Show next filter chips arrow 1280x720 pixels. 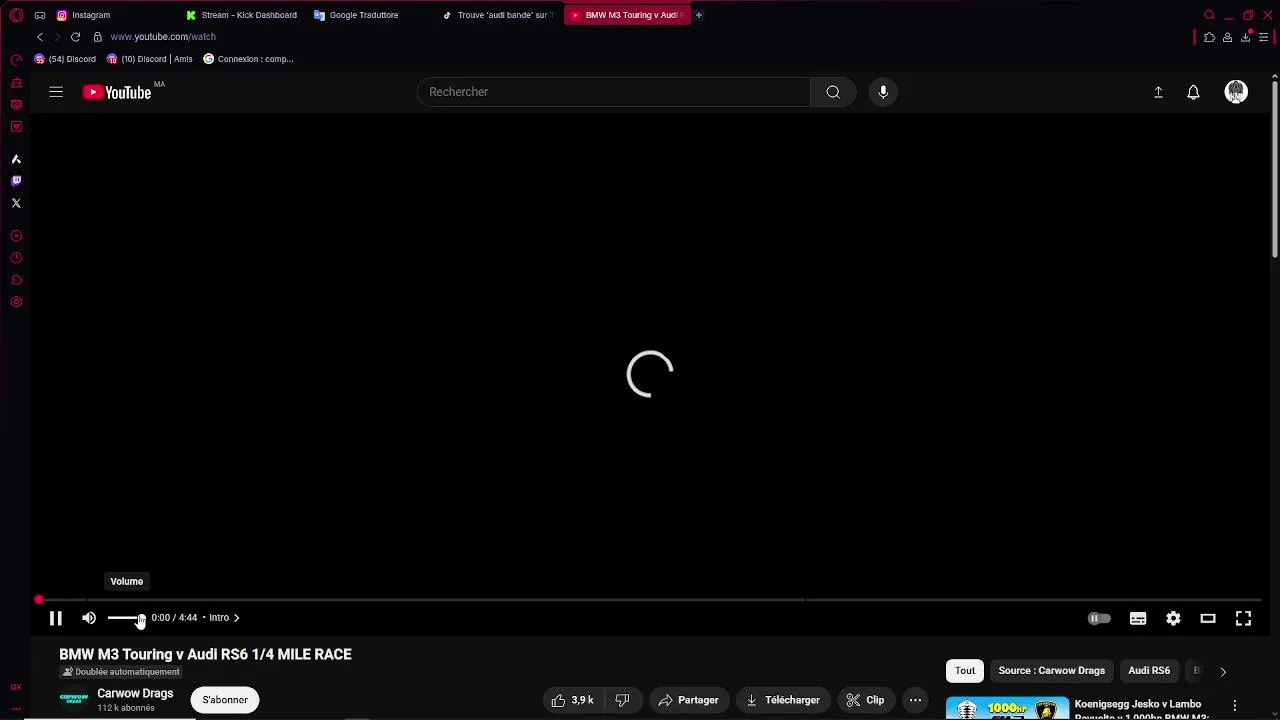pyautogui.click(x=1223, y=672)
